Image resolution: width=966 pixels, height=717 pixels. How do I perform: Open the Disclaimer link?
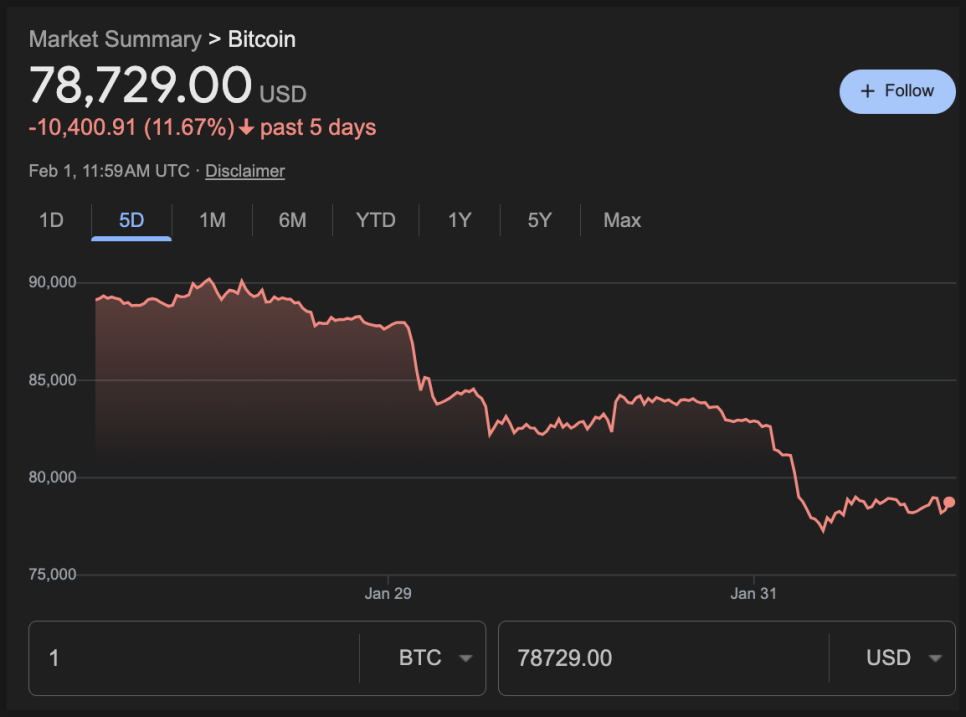pos(245,171)
